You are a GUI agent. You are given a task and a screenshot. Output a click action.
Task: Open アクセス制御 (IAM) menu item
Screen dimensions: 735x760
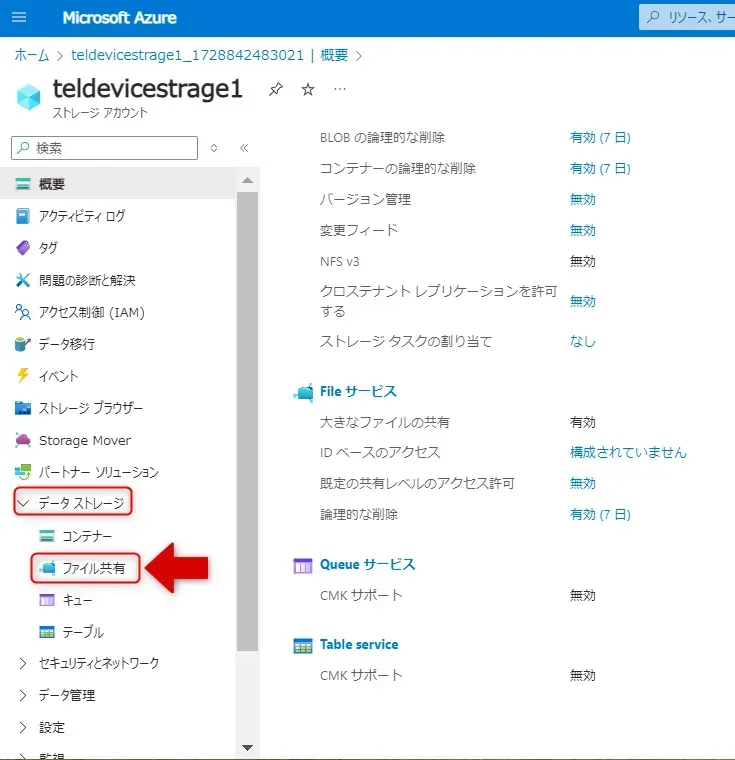91,312
